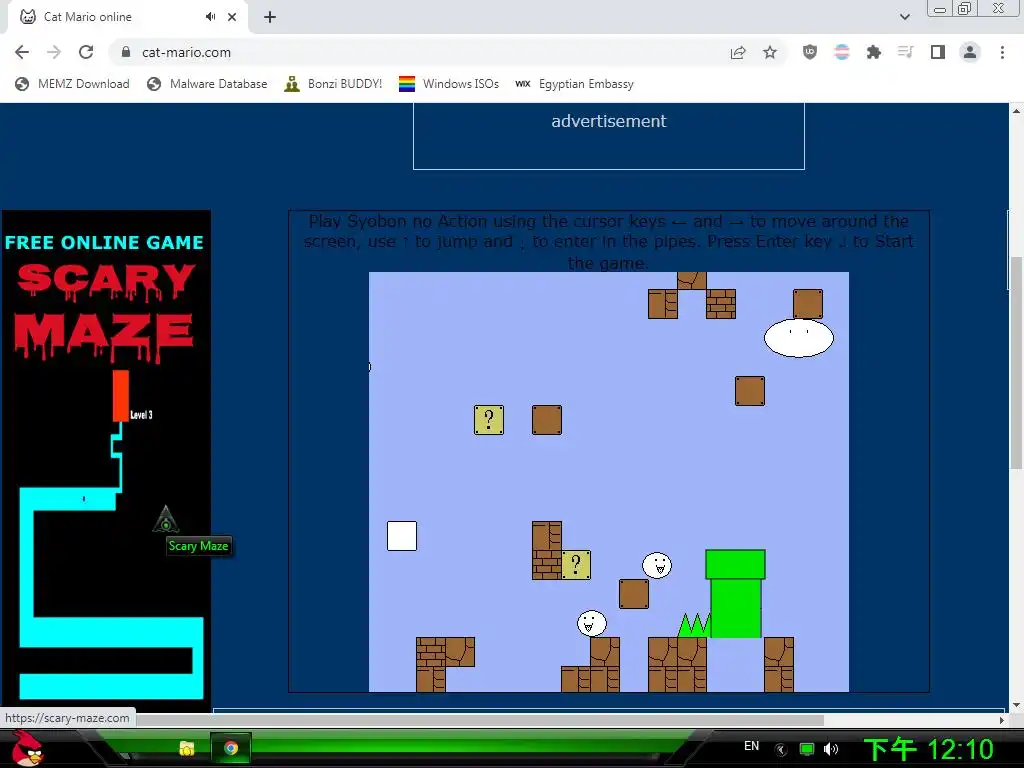Click the green warp pipe
1024x768 pixels.
(735, 594)
